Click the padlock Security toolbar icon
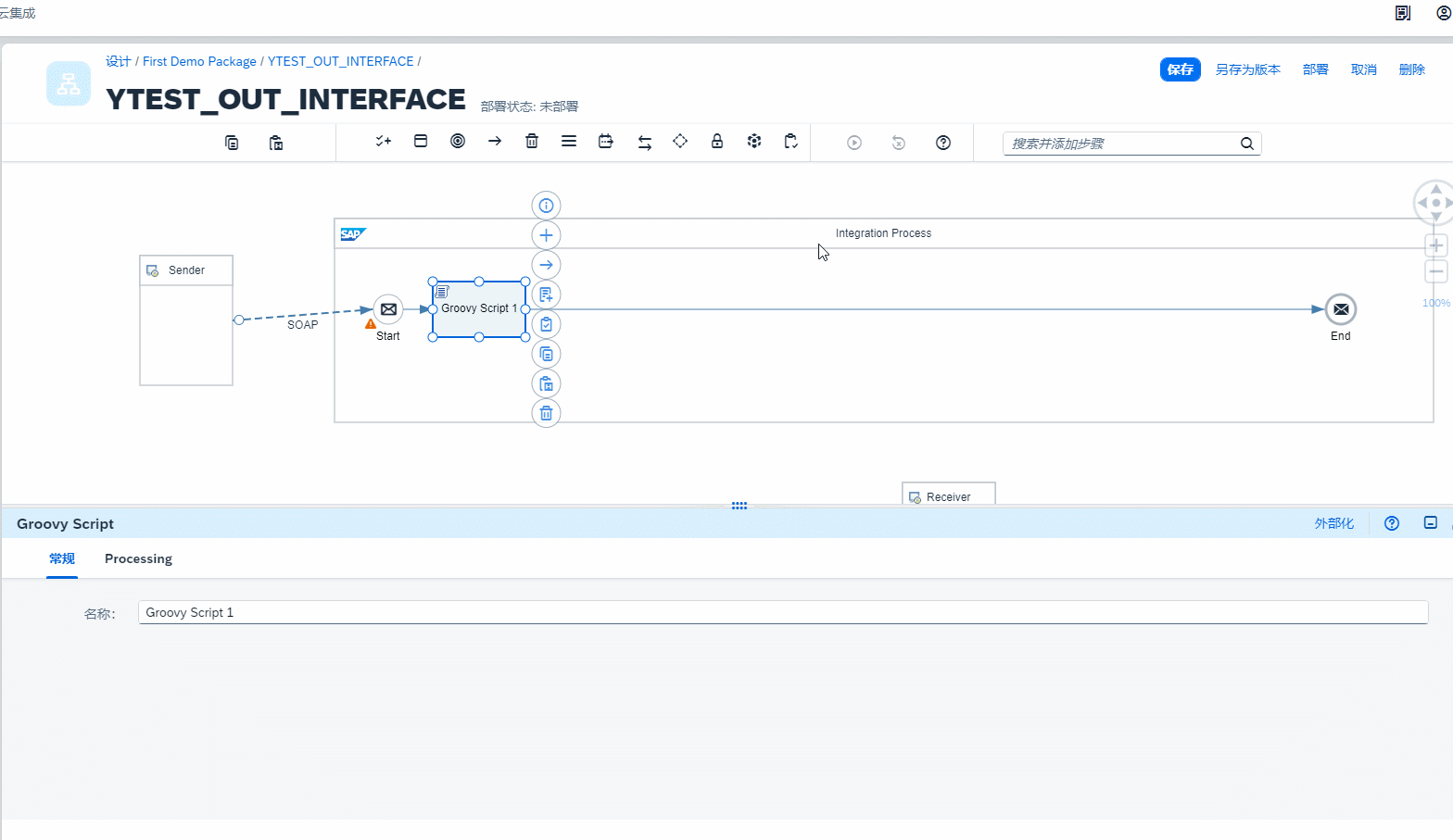This screenshot has width=1453, height=840. pyautogui.click(x=717, y=142)
